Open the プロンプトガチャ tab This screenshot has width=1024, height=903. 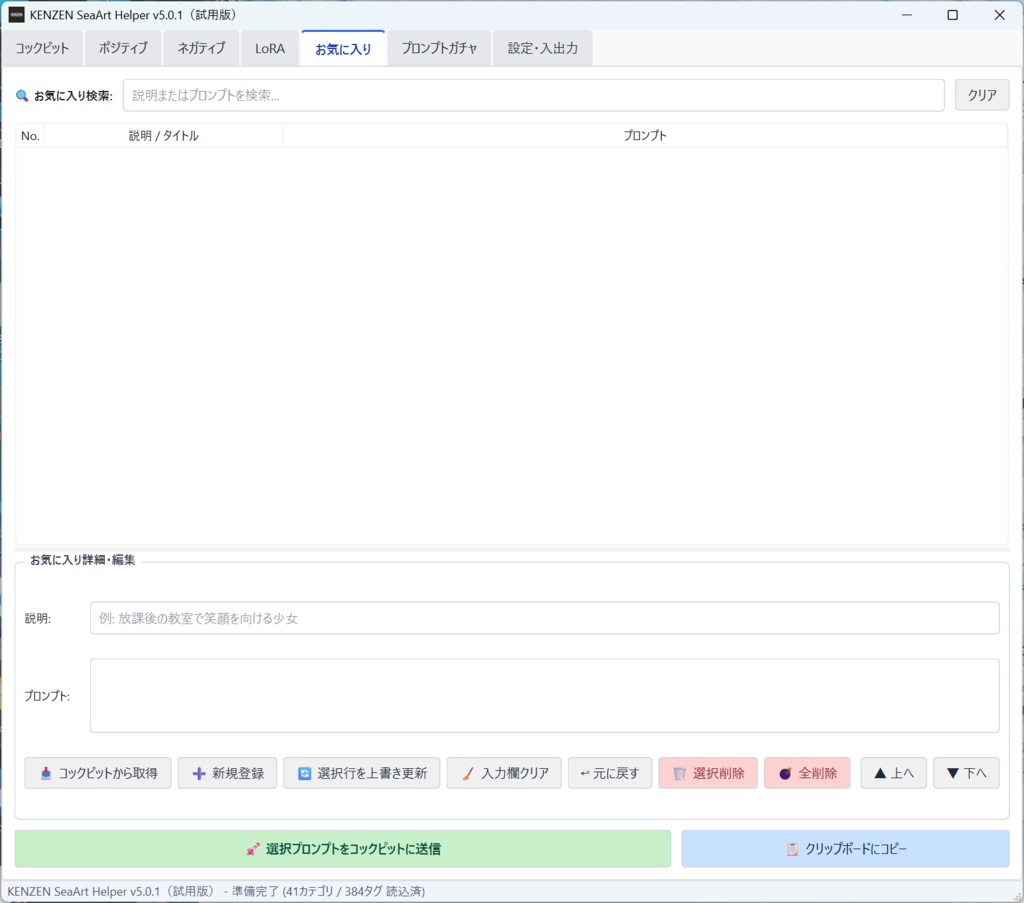tap(440, 48)
